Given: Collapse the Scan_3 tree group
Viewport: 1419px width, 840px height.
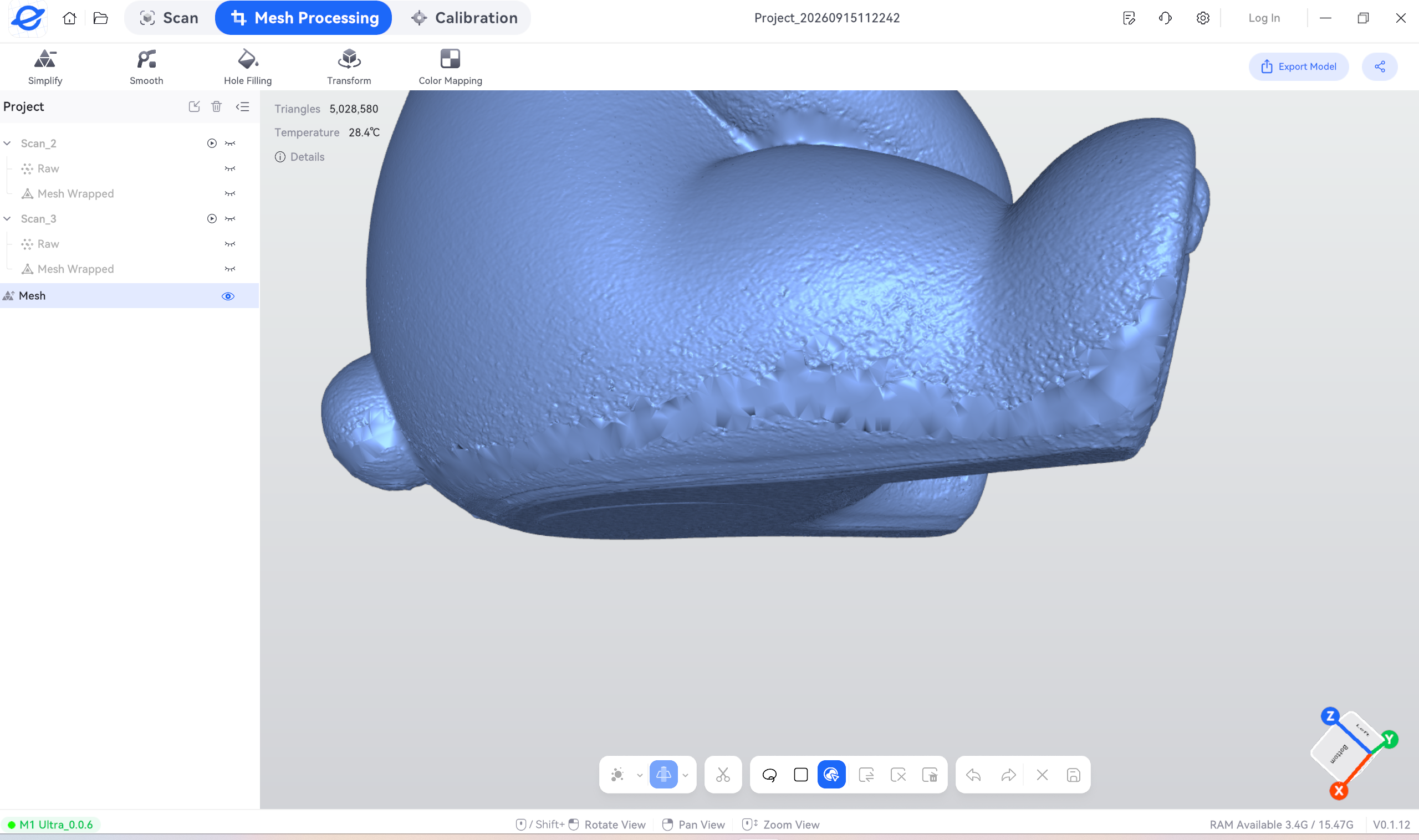Looking at the screenshot, I should pos(7,218).
